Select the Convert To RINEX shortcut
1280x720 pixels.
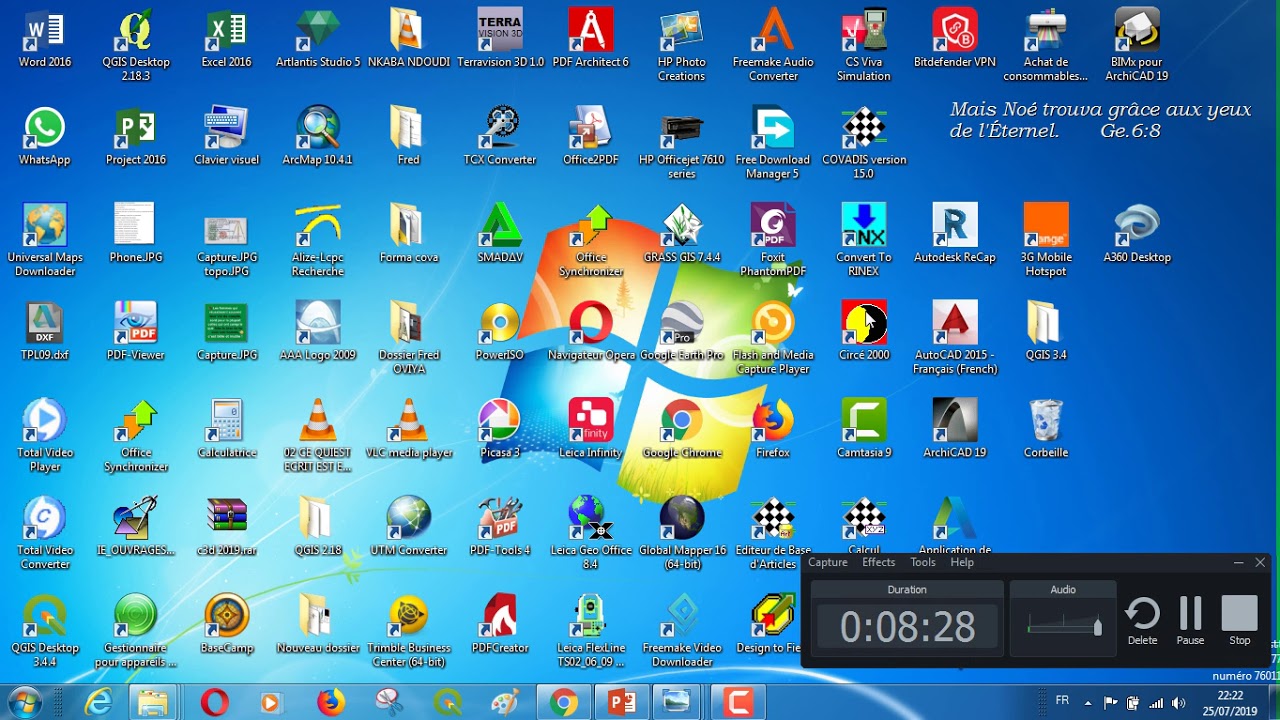(864, 241)
